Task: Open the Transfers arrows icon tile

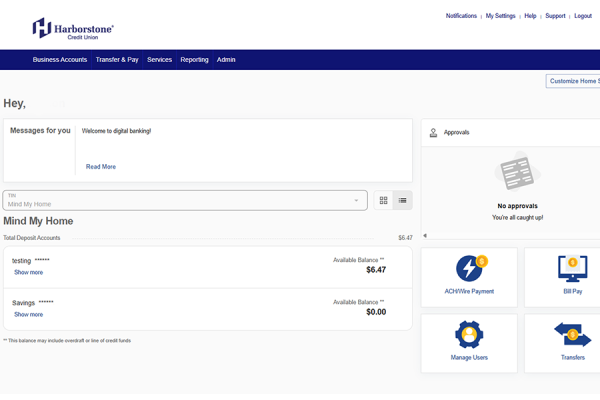Action: pos(572,334)
